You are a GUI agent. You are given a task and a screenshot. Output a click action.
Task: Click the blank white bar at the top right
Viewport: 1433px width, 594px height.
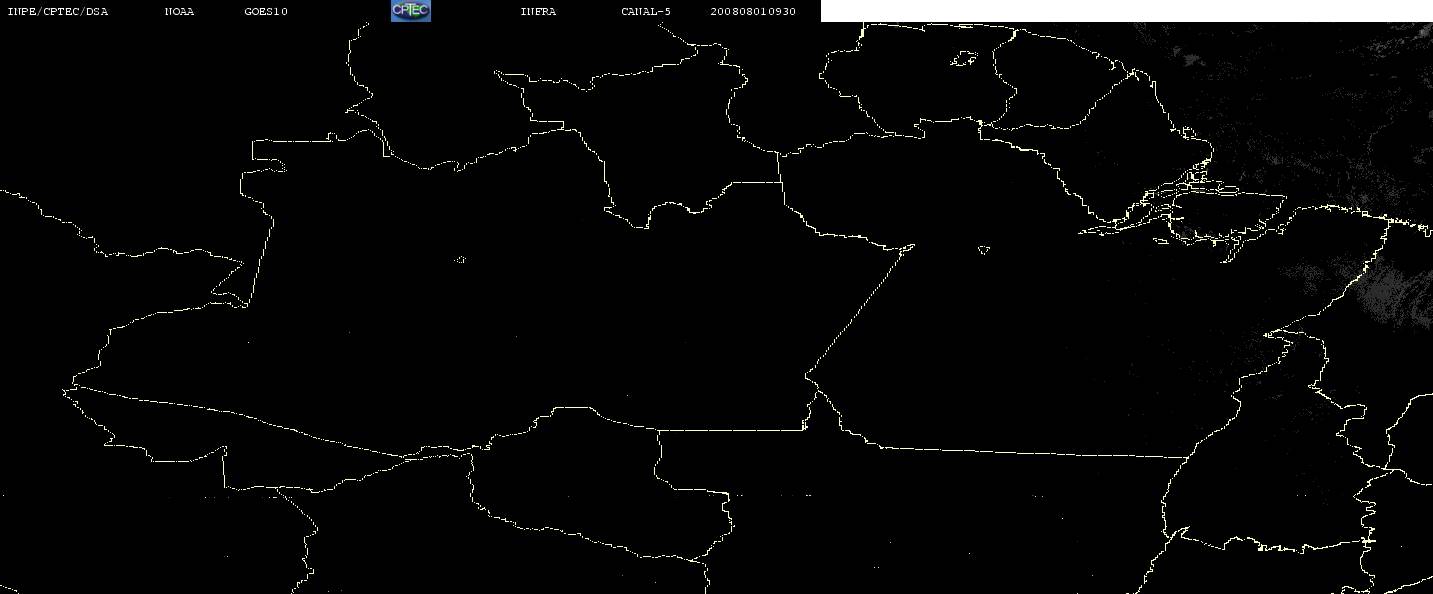1127,11
